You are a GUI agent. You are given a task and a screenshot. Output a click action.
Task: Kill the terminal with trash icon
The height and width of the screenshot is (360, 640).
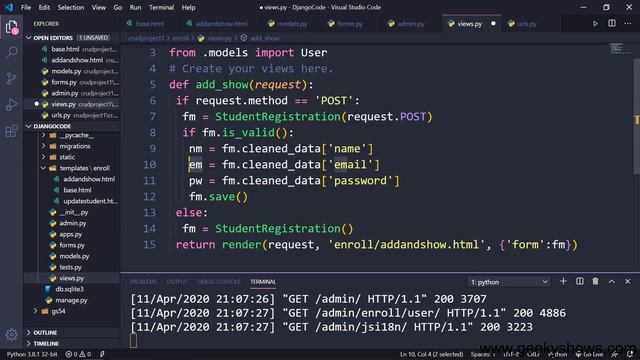coord(596,281)
